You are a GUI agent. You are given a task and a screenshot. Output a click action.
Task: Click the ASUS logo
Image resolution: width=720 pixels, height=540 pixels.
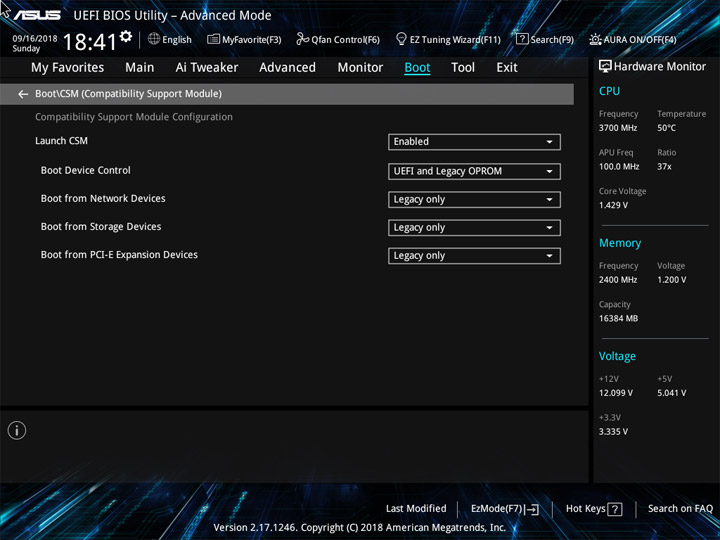36,15
